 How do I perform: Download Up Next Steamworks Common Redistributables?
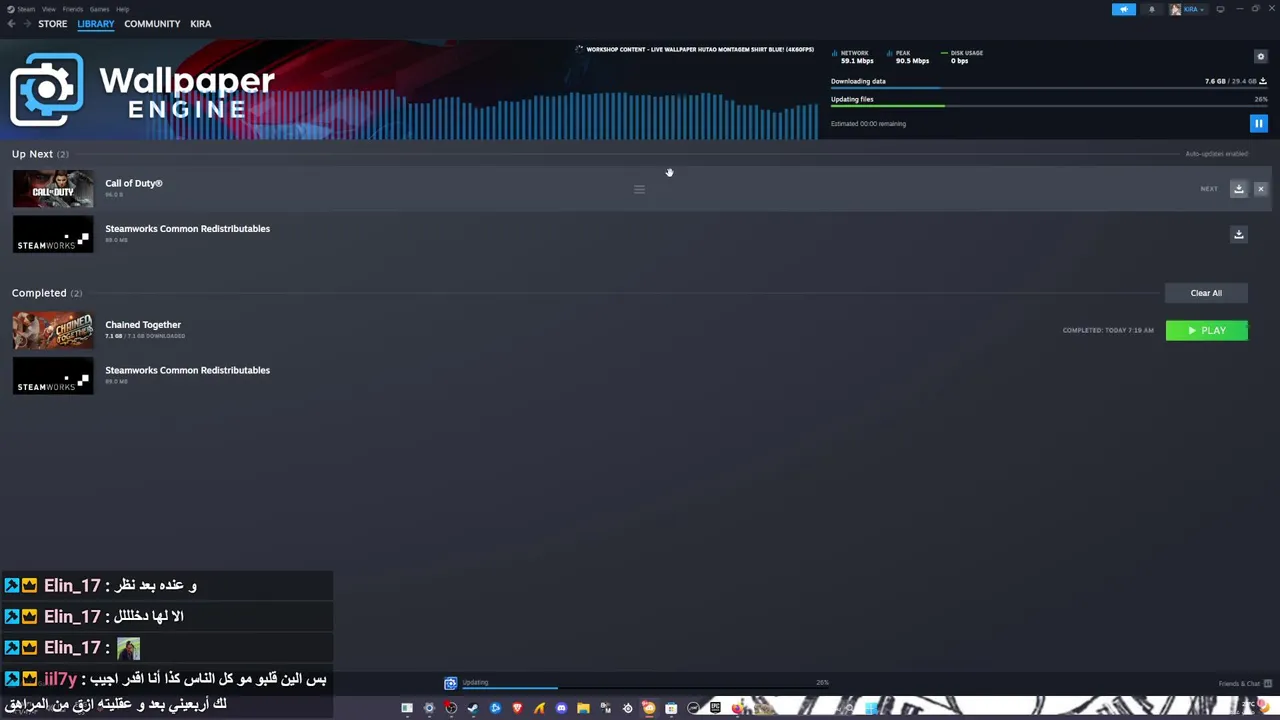point(1238,234)
